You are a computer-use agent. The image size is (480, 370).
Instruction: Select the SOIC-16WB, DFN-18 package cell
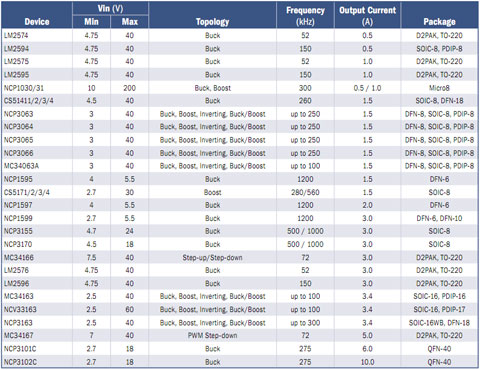[x=439, y=323]
